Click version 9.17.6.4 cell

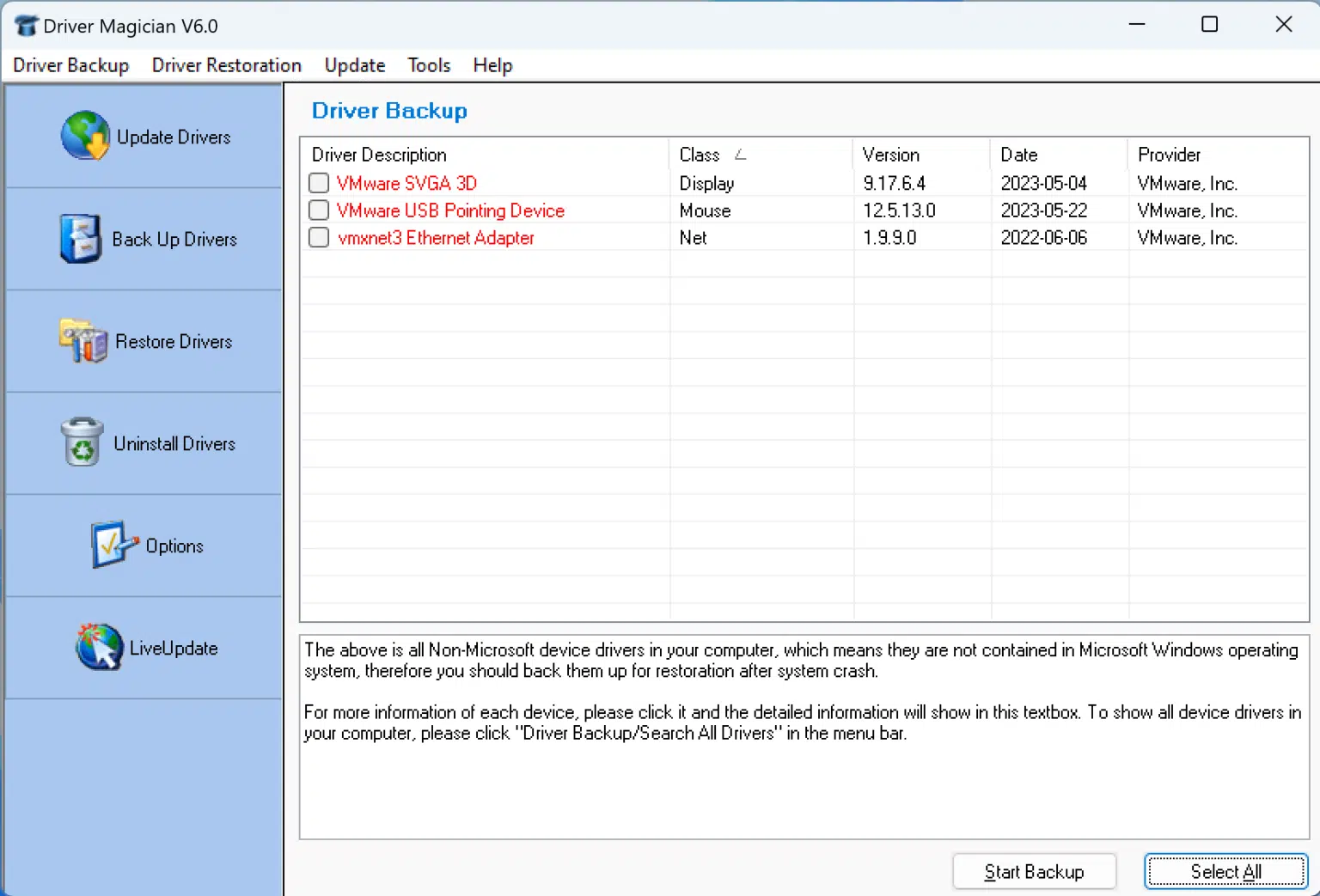coord(895,183)
